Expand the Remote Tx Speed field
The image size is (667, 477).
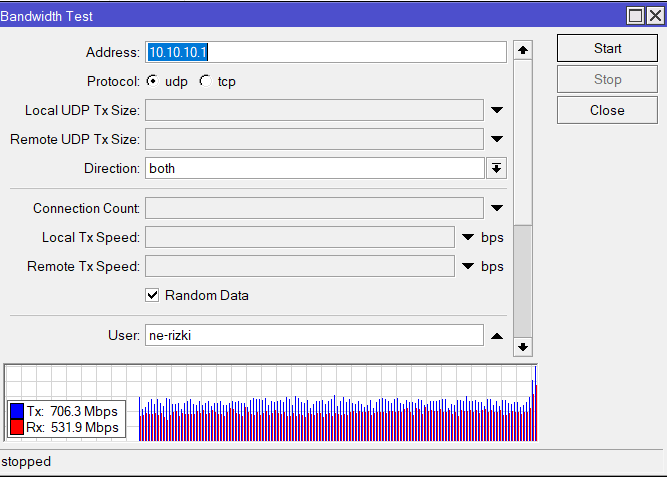[468, 266]
